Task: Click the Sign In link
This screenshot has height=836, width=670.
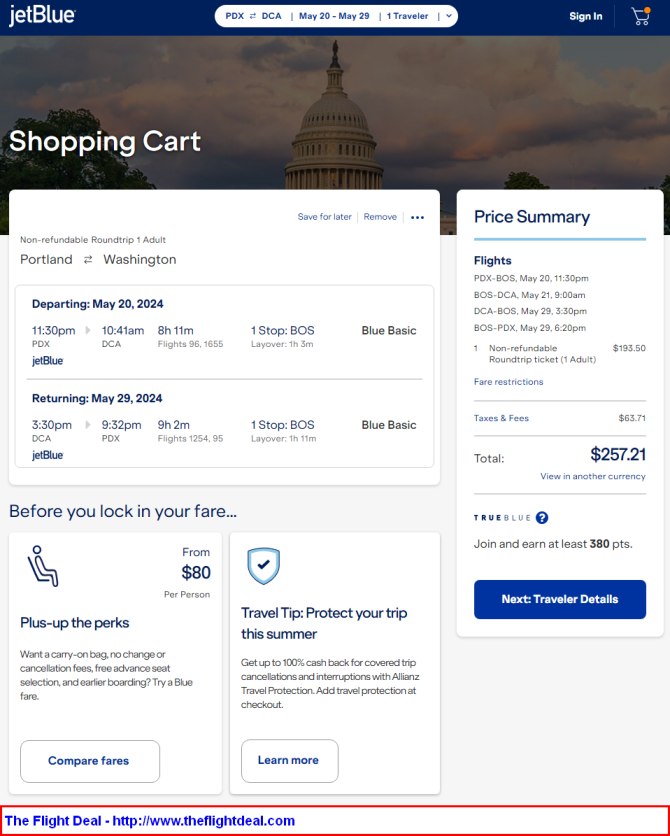Action: click(586, 17)
